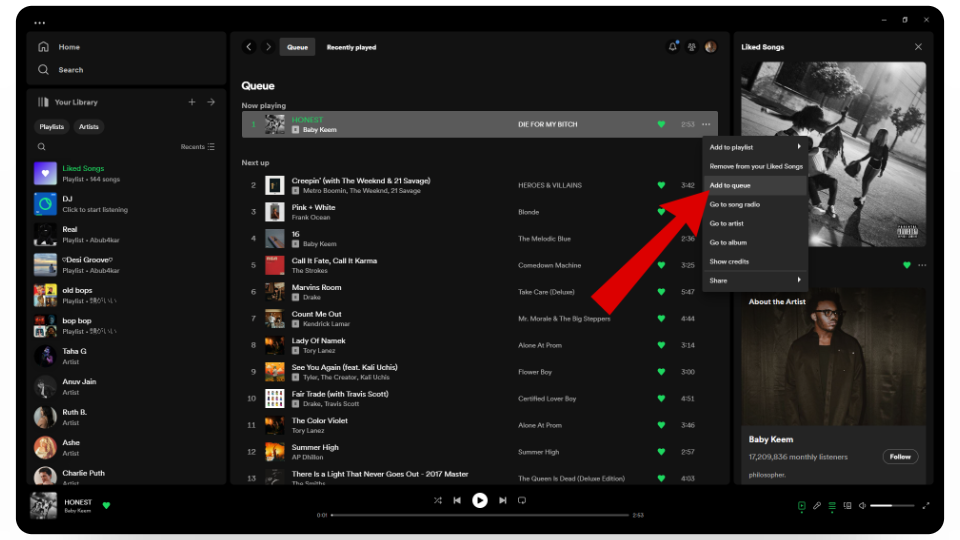Skip to the previous track

pos(457,500)
